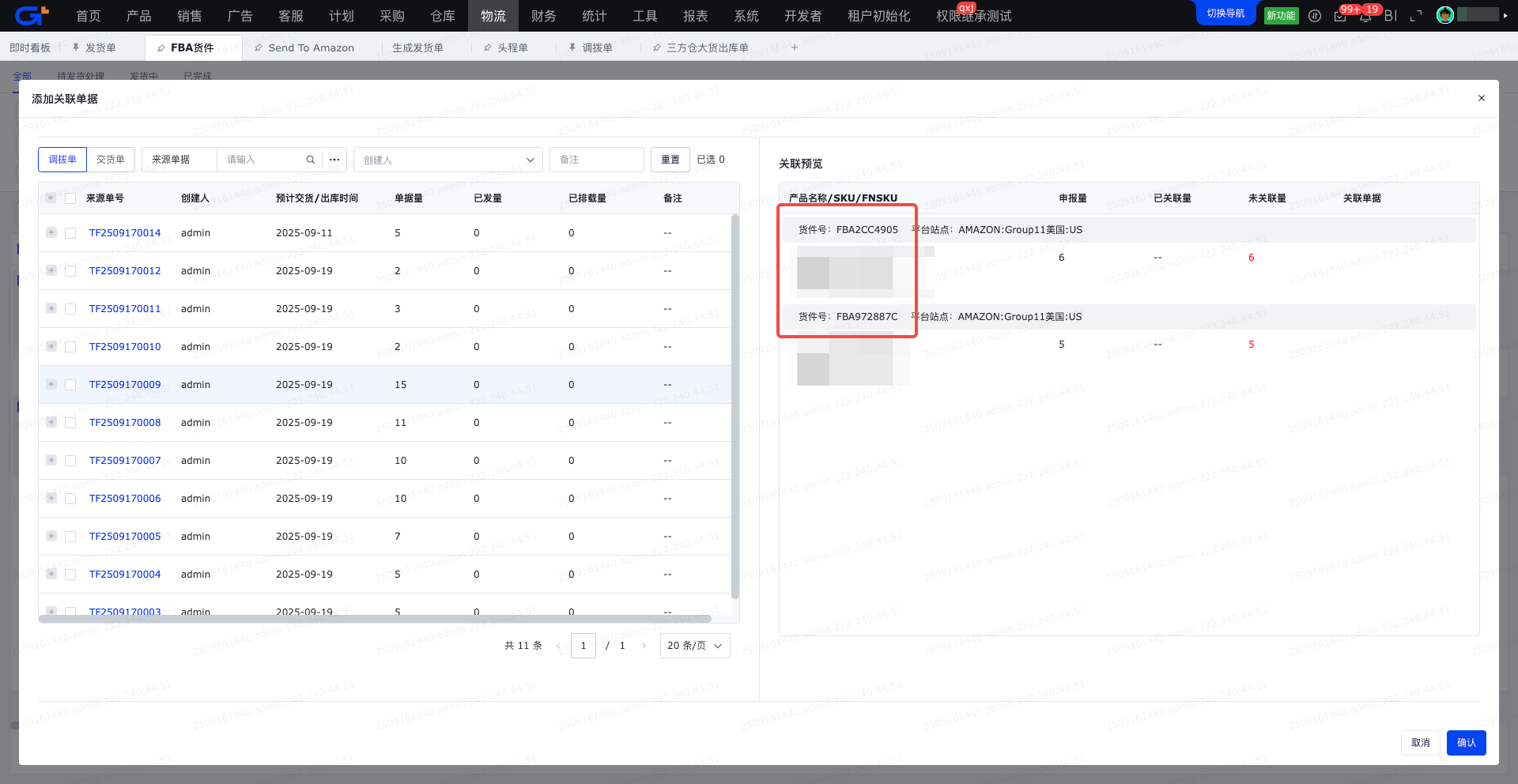This screenshot has width=1518, height=784.
Task: Open source order TF2509170005 link
Action: pos(125,537)
